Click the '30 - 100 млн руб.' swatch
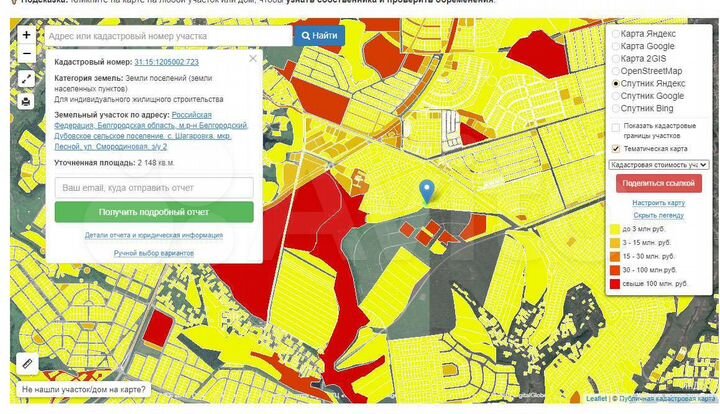The width and height of the screenshot is (720, 414). coord(615,270)
